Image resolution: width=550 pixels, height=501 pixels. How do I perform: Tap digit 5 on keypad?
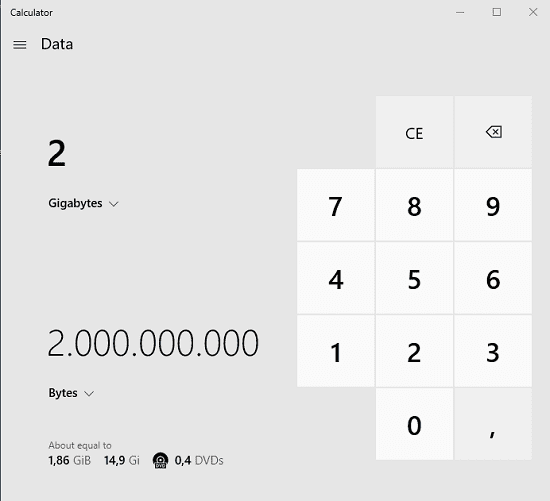pyautogui.click(x=414, y=279)
